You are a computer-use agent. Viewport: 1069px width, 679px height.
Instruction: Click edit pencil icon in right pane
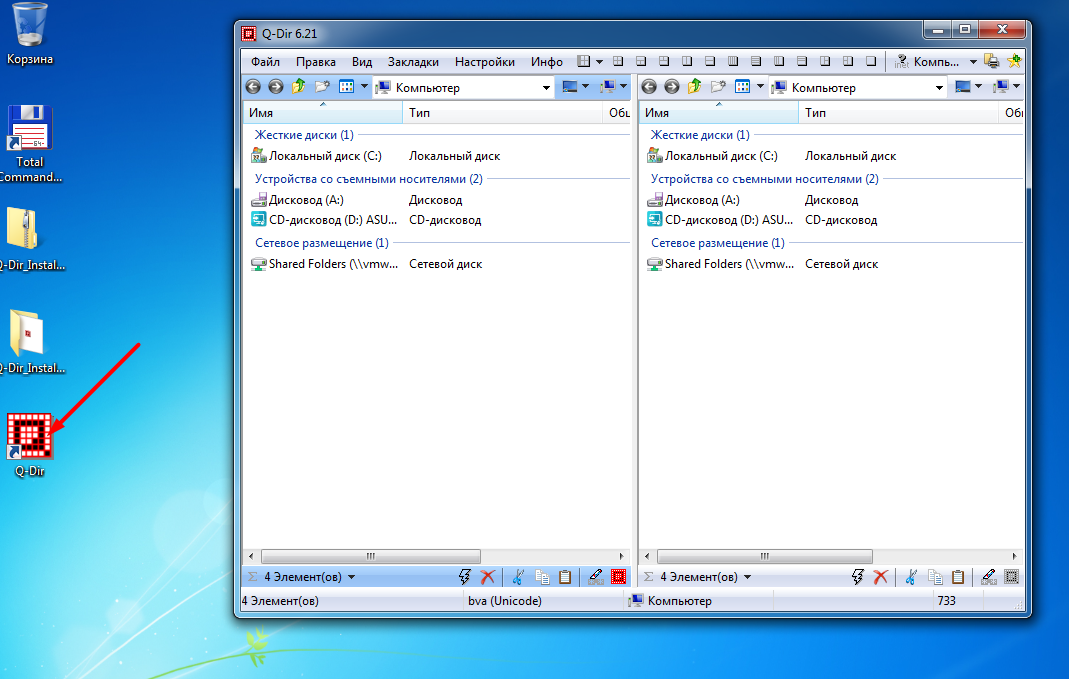[989, 577]
